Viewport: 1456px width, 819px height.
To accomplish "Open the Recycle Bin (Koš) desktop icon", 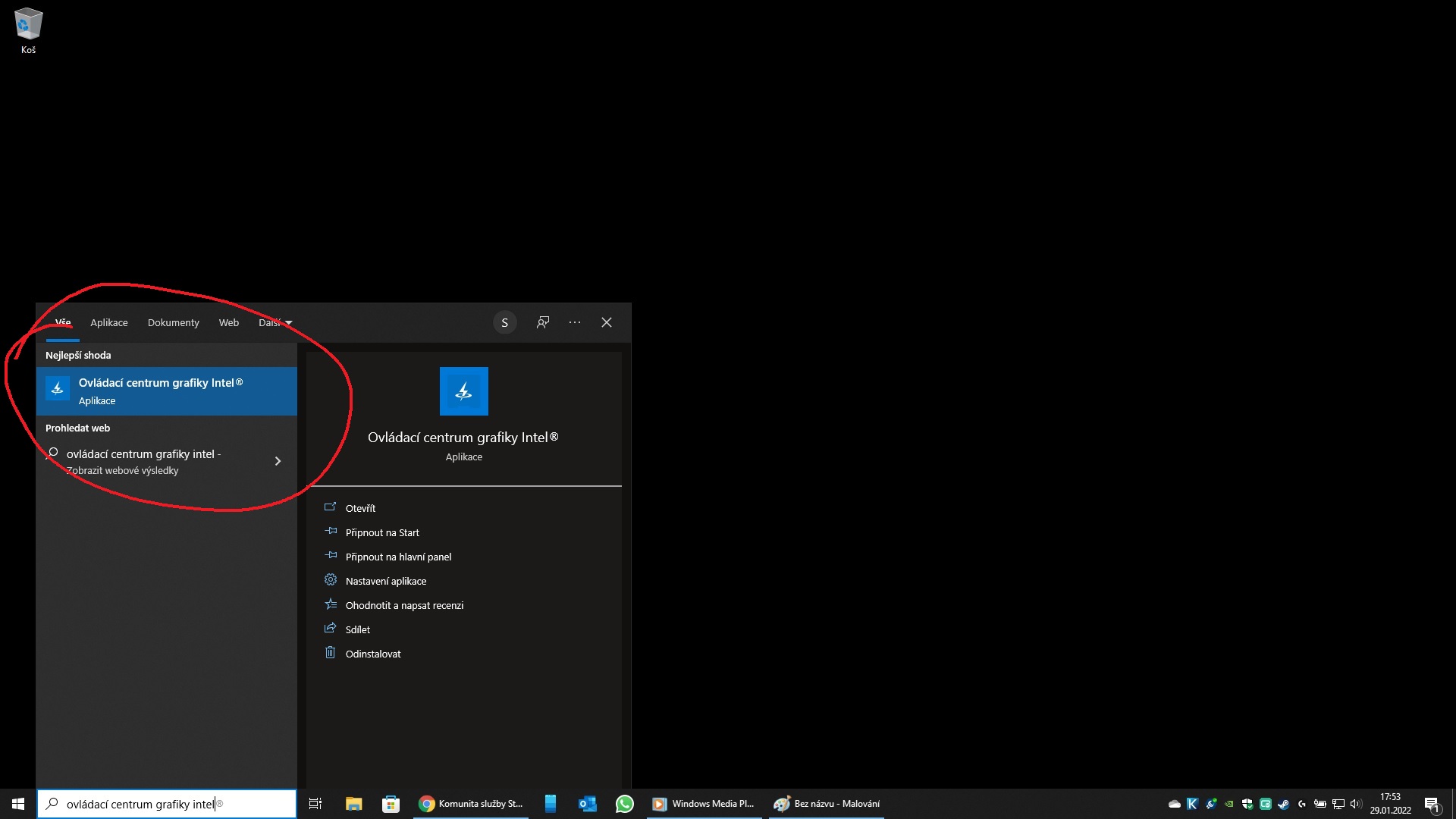I will [x=28, y=30].
